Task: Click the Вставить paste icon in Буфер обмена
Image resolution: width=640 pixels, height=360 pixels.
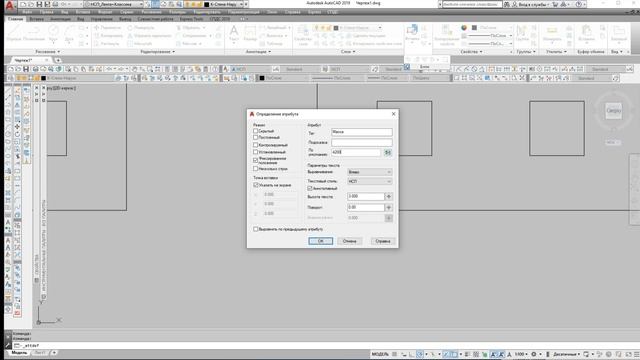Action: pos(587,33)
